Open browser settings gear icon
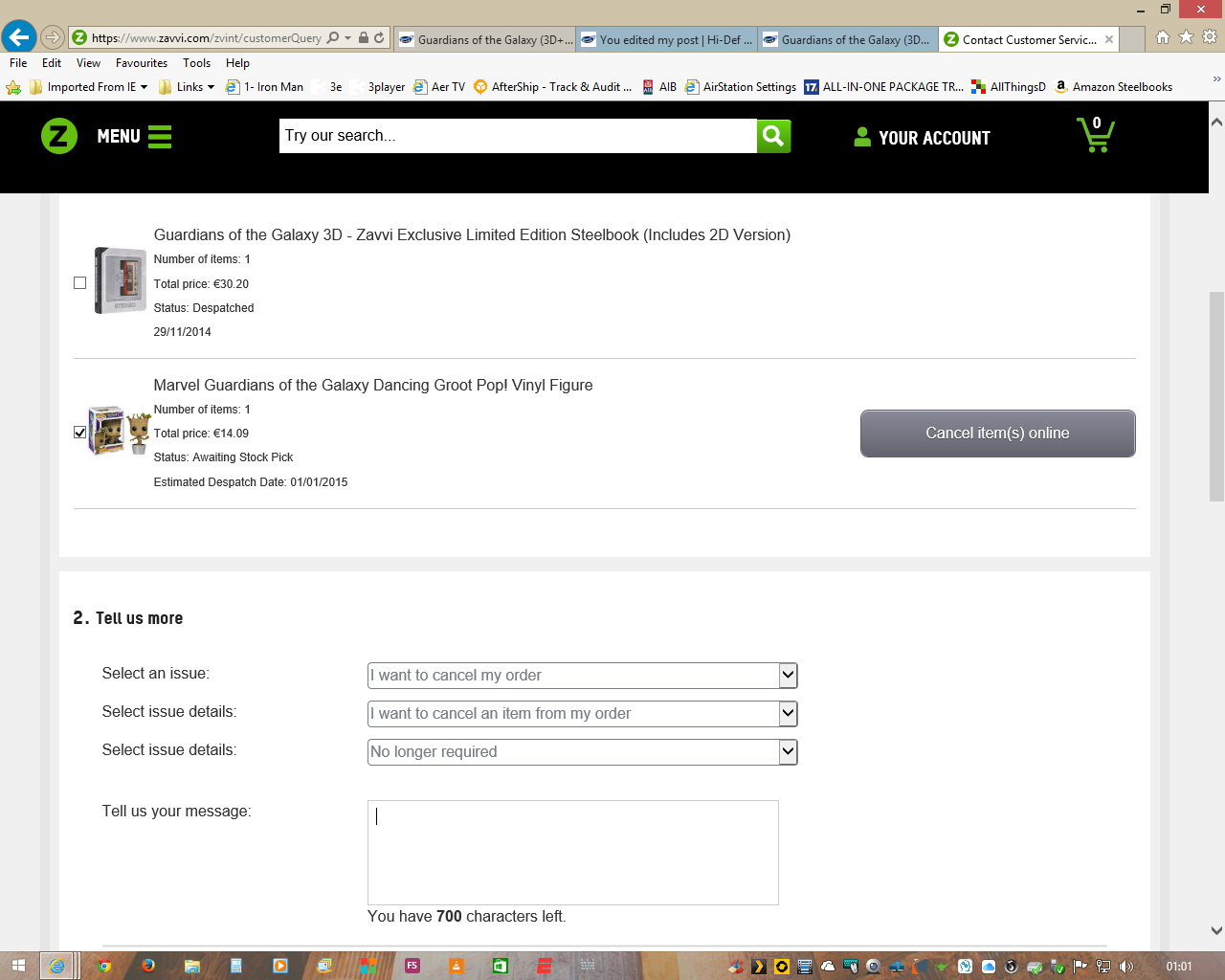1225x980 pixels. tap(1210, 37)
